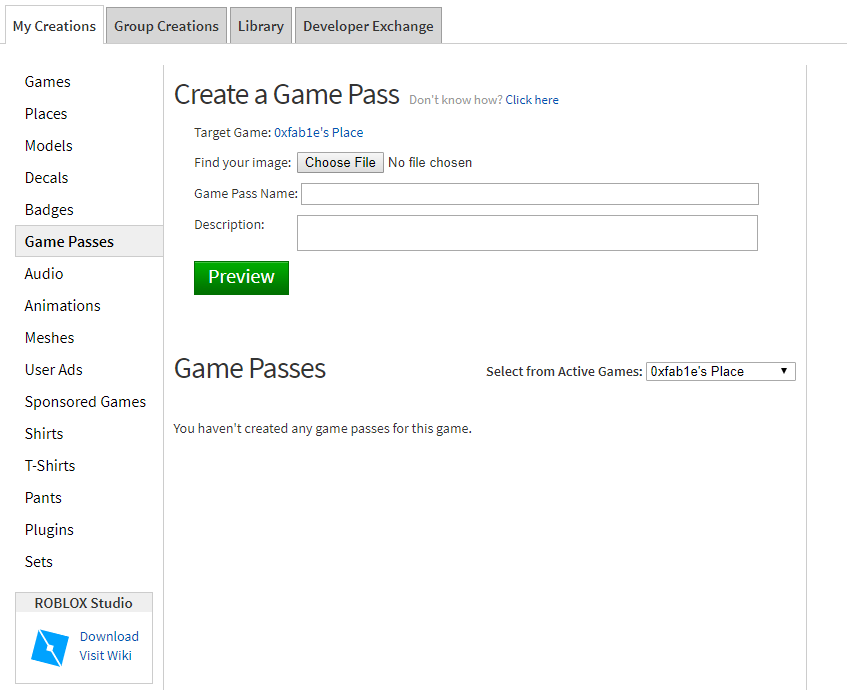Click the 'You haven't created any game passes' message

pos(322,428)
